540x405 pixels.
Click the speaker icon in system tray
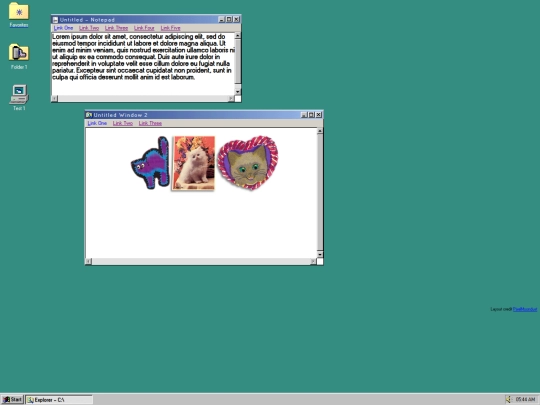509,399
